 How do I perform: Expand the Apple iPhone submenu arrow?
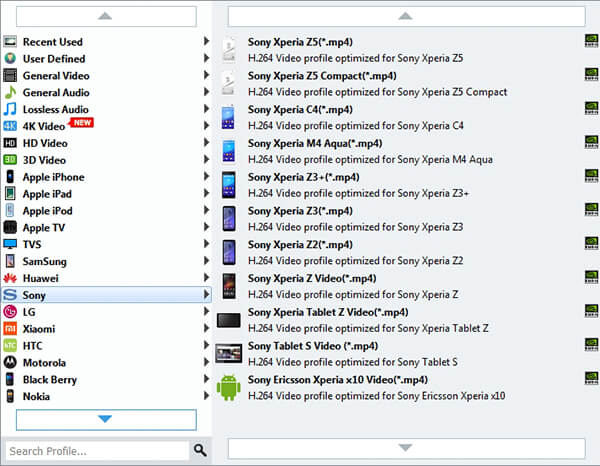(x=206, y=177)
